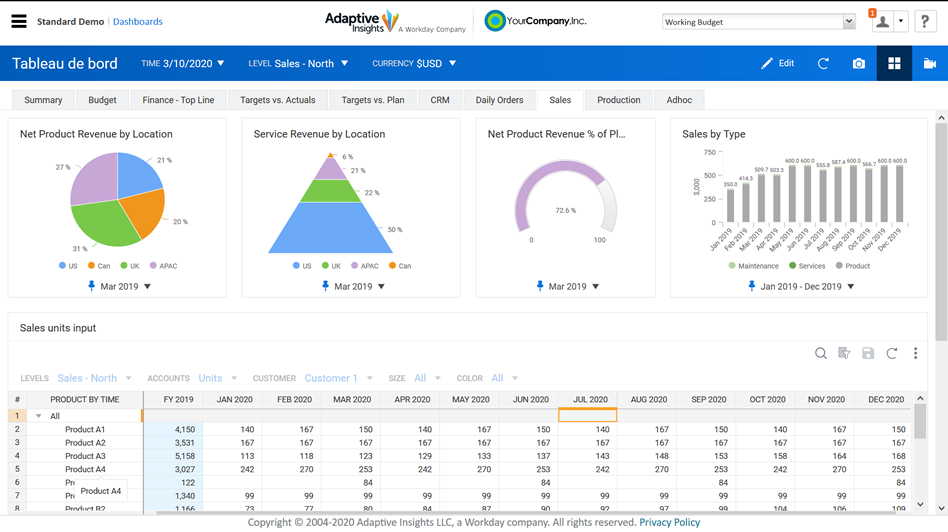Image resolution: width=948 pixels, height=532 pixels.
Task: Open the Working Budget version dropdown
Action: 759,22
